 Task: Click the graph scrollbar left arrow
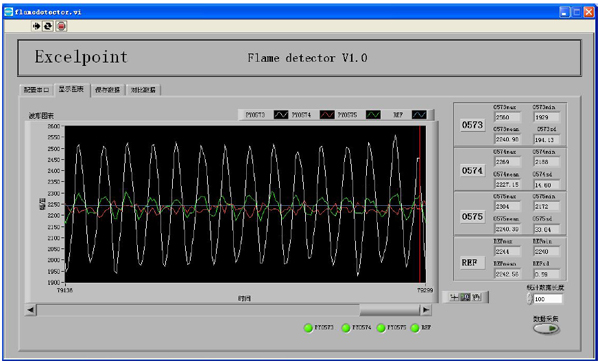click(31, 310)
